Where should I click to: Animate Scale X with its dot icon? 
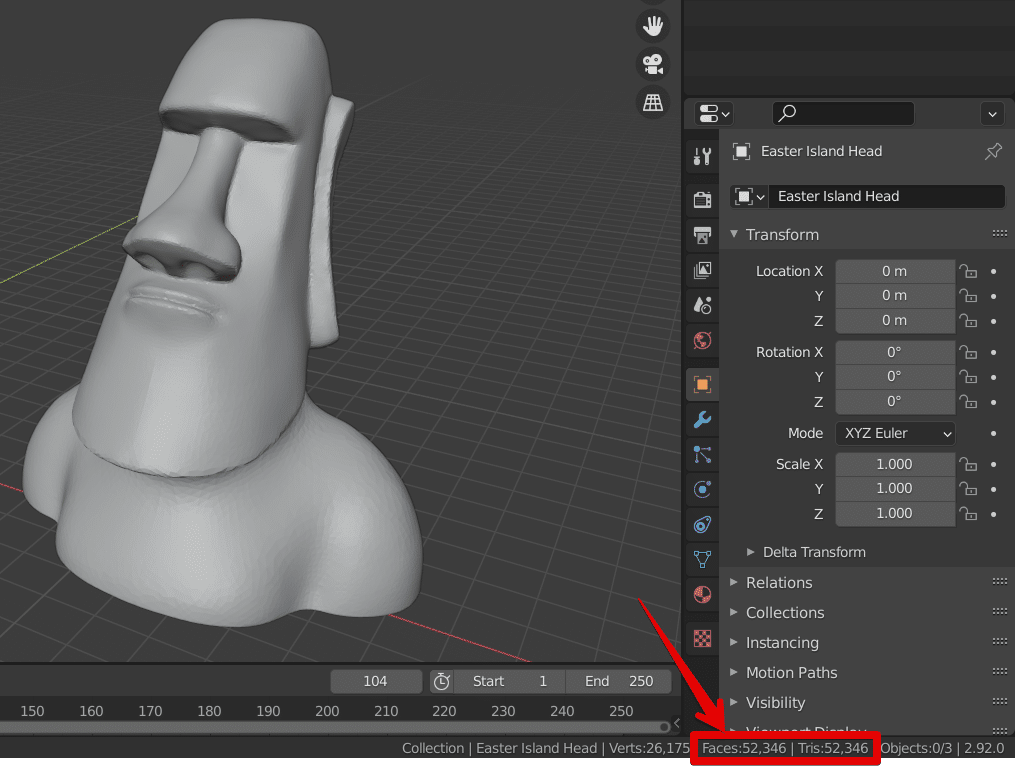994,465
